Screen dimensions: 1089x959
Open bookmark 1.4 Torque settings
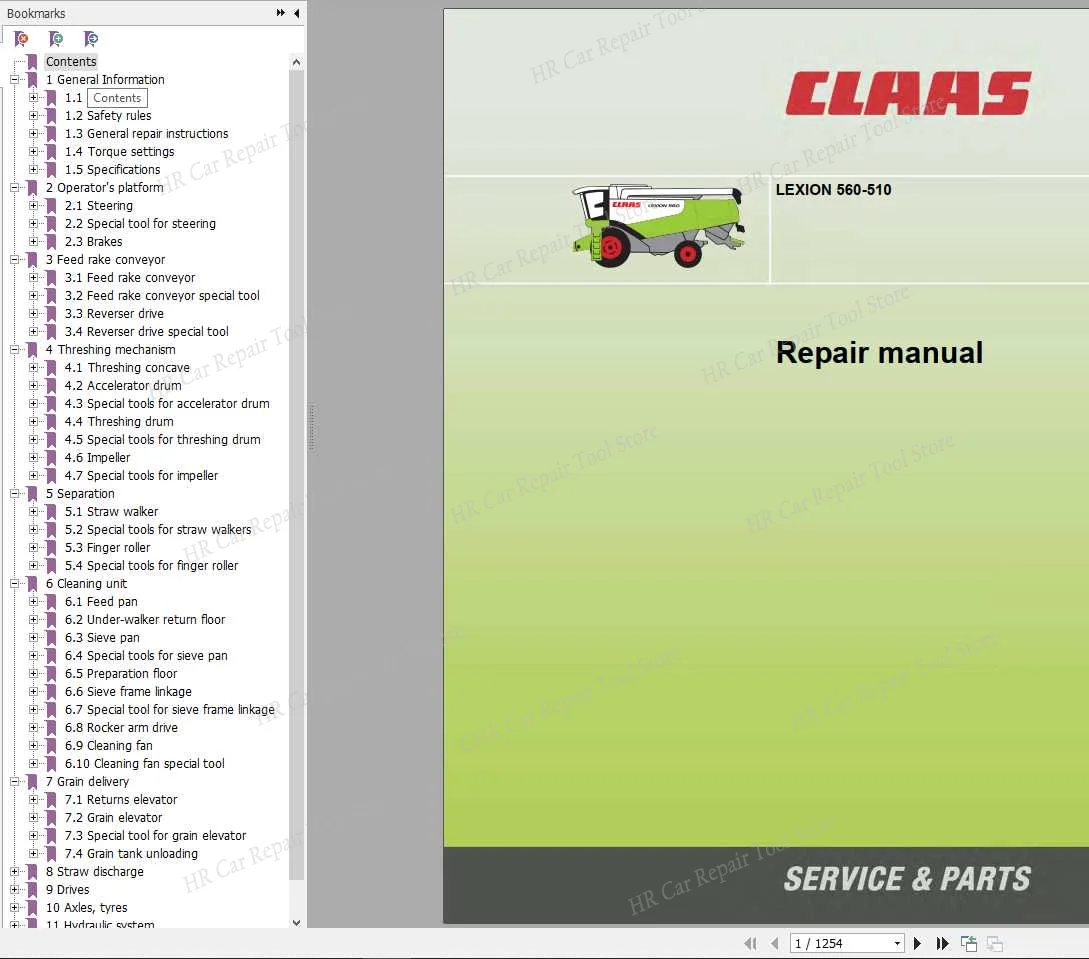pyautogui.click(x=119, y=151)
